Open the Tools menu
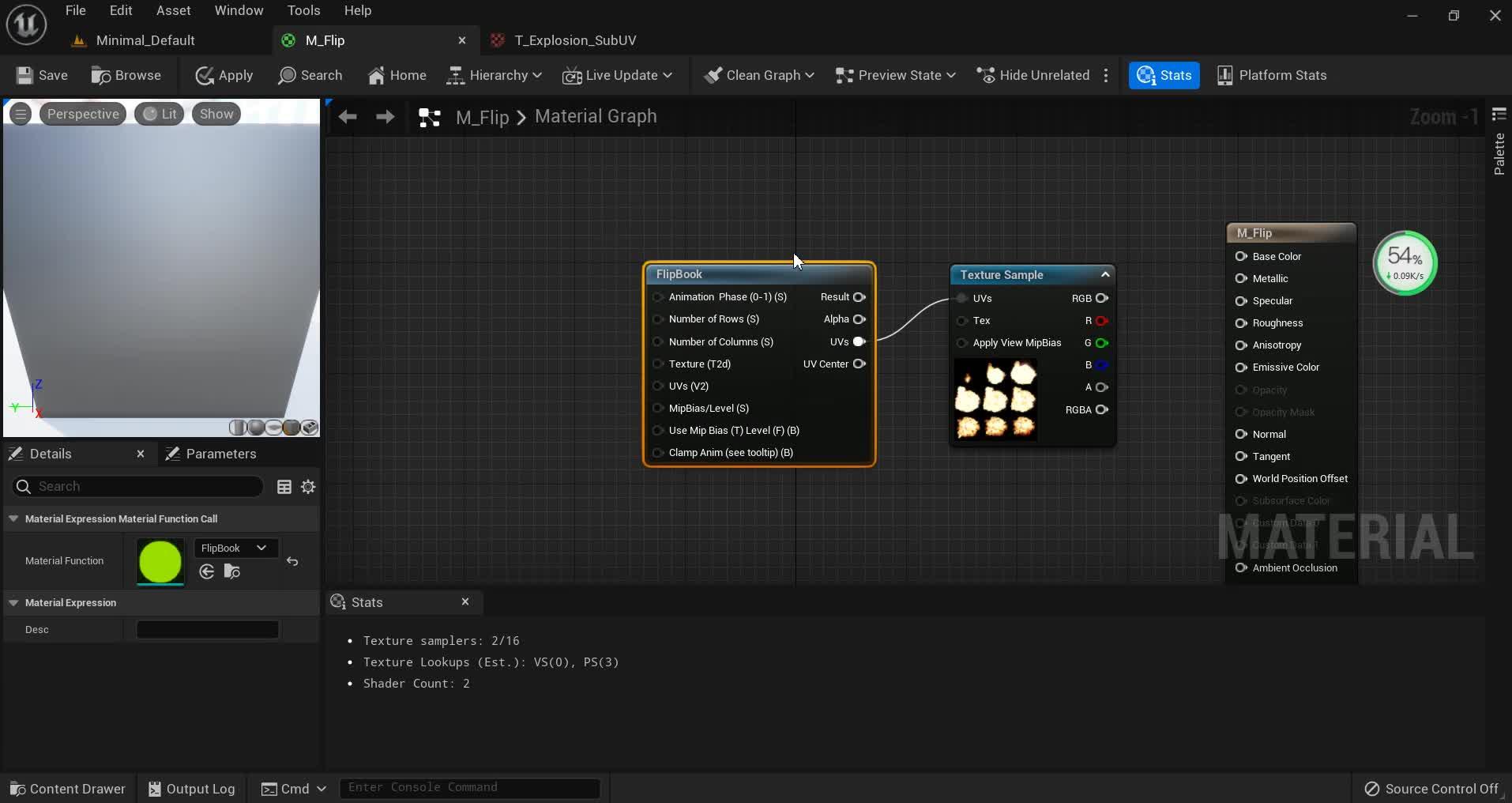The height and width of the screenshot is (803, 1512). pyautogui.click(x=303, y=10)
